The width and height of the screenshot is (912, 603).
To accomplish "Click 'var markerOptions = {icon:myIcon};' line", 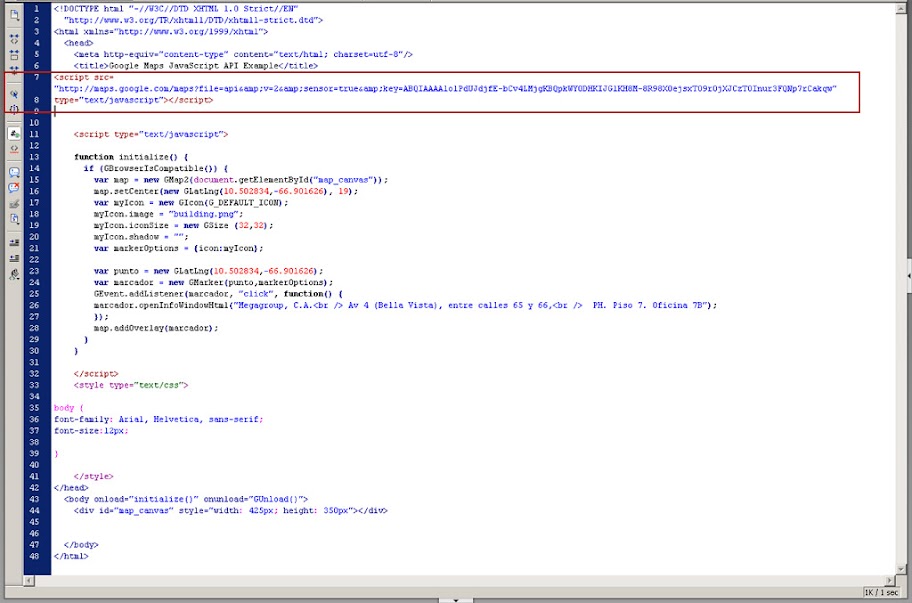I will pos(179,248).
